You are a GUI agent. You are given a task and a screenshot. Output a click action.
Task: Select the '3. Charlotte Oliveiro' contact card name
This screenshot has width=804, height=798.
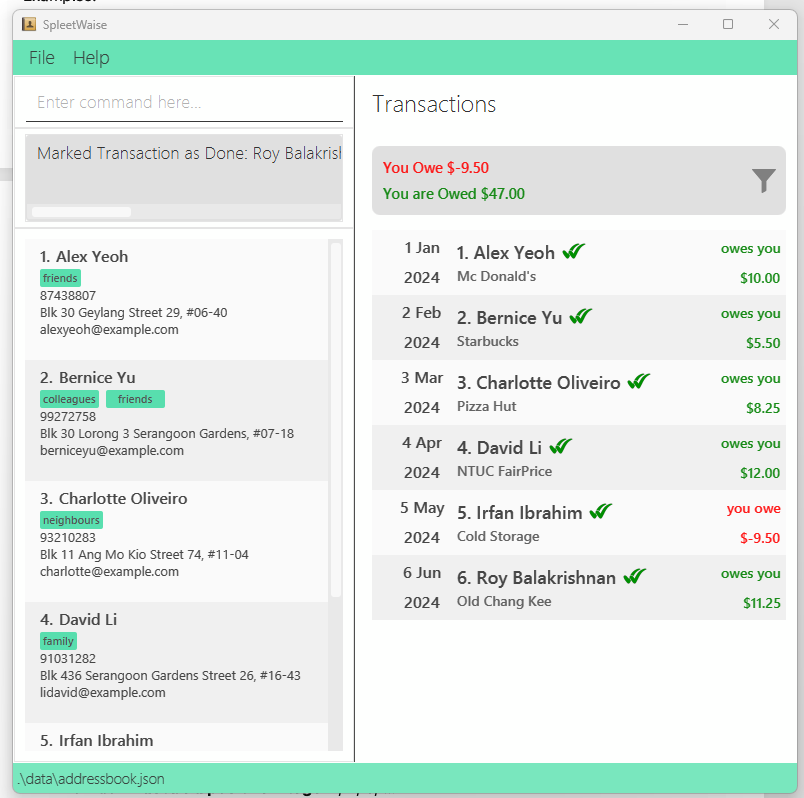coord(113,498)
